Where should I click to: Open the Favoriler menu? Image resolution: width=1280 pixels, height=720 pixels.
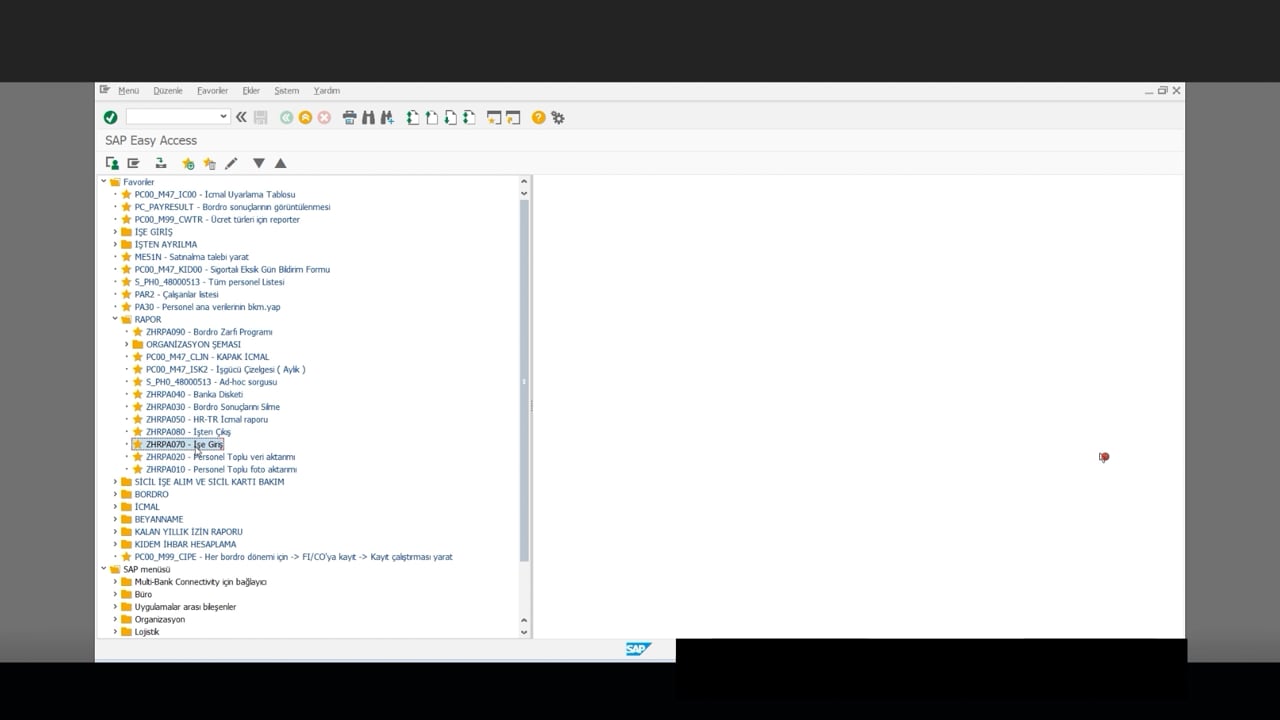point(212,90)
